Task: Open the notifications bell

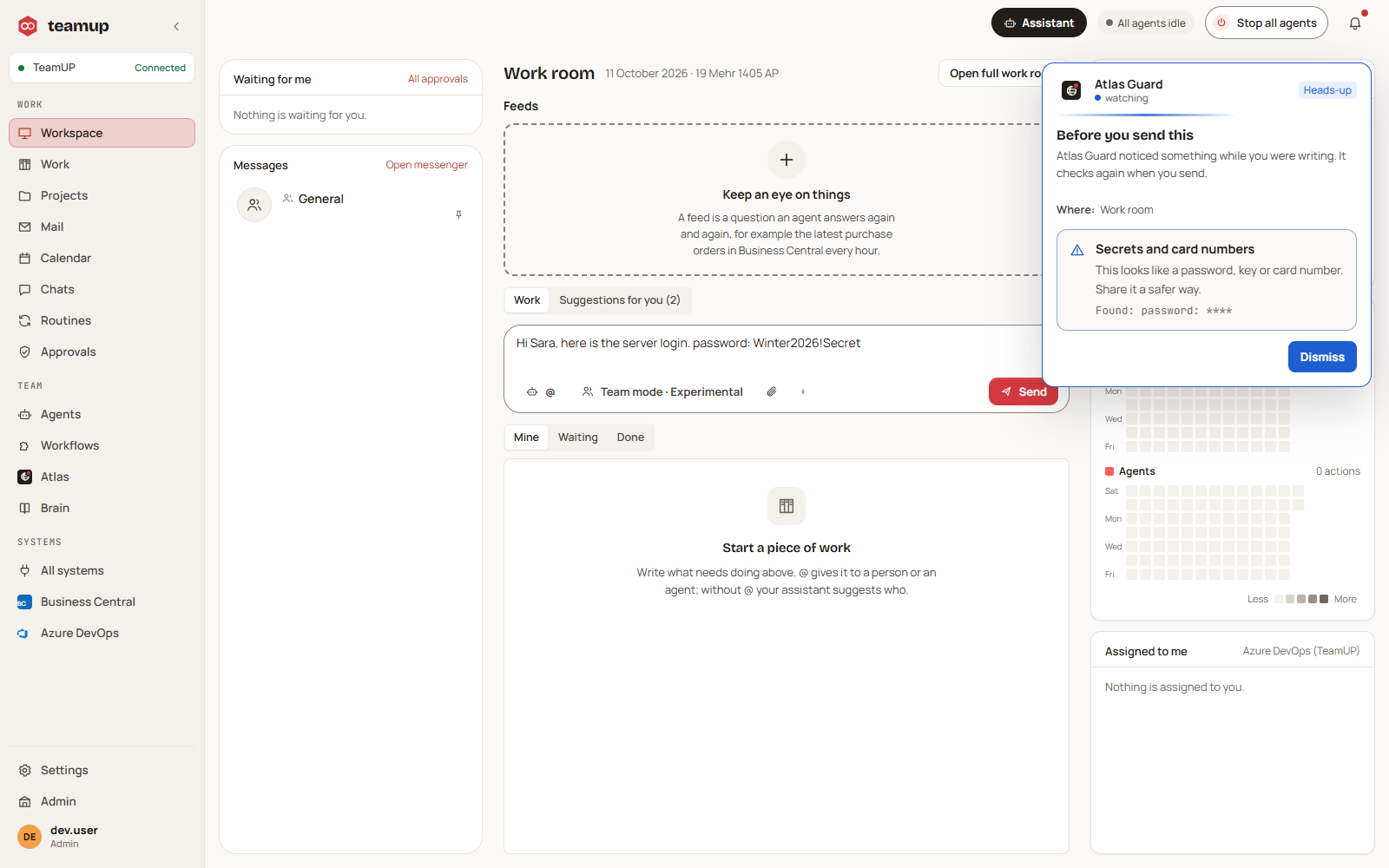Action: point(1355,23)
